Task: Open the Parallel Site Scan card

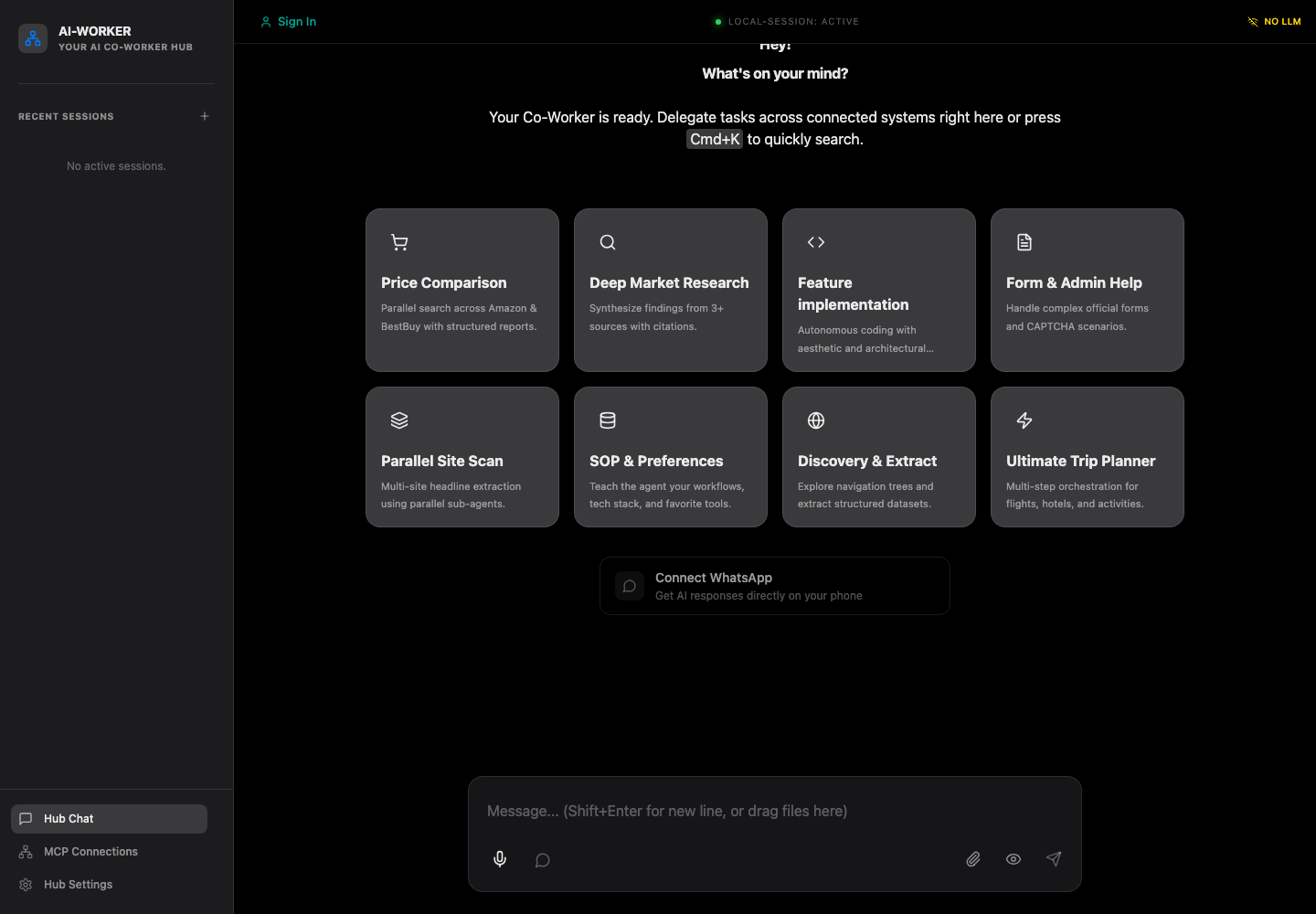Action: point(462,457)
